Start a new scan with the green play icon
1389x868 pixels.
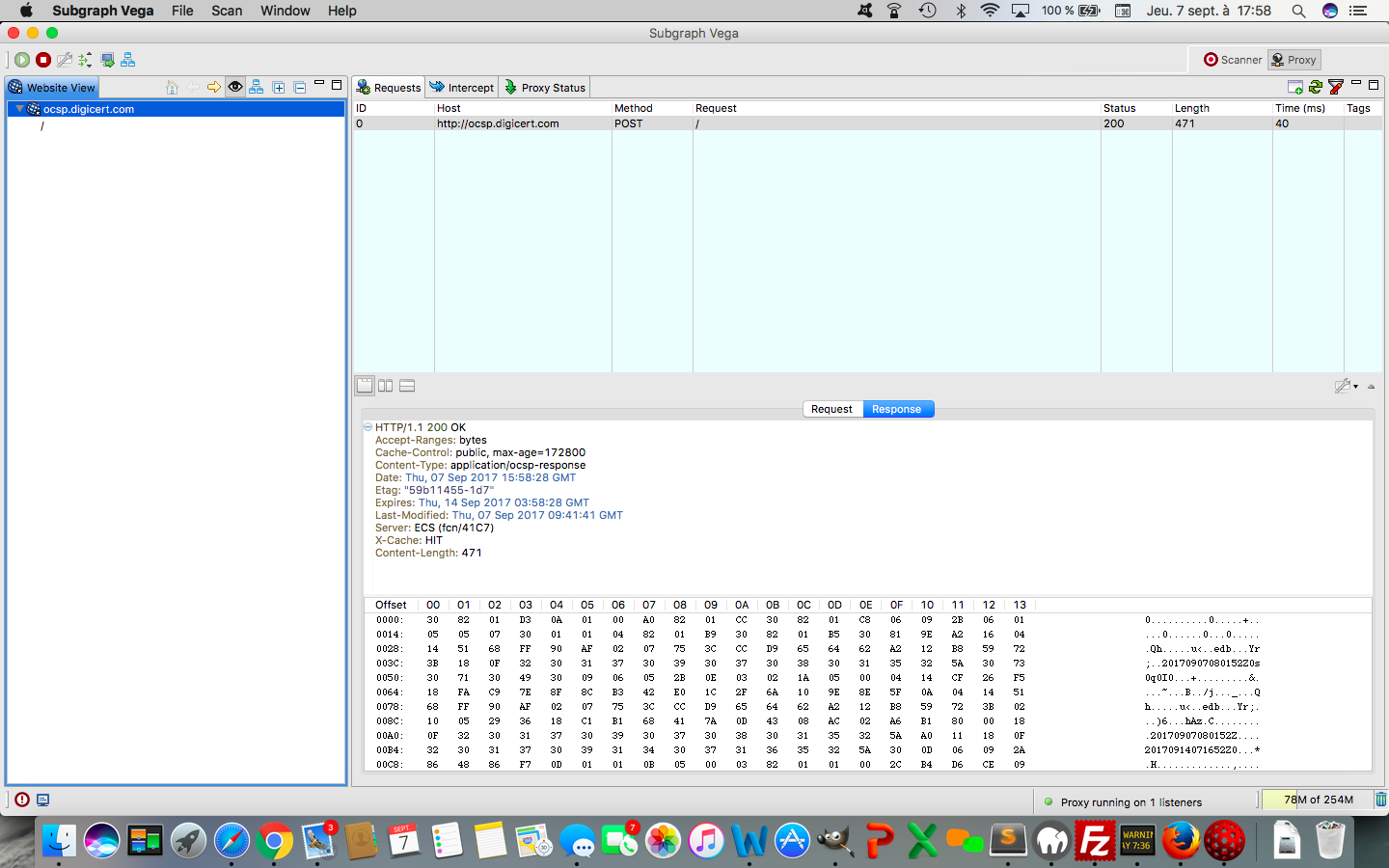pyautogui.click(x=22, y=59)
